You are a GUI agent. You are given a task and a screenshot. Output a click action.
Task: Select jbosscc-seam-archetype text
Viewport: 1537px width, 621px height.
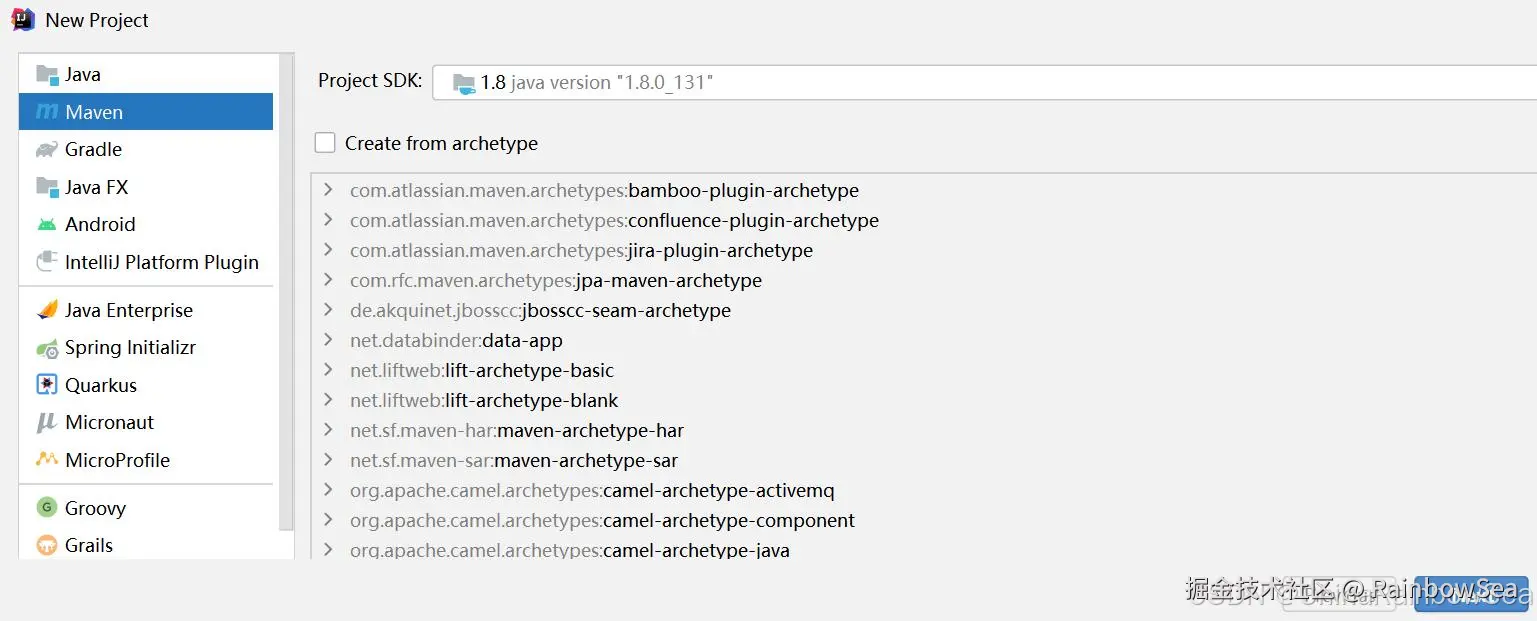[x=626, y=310]
